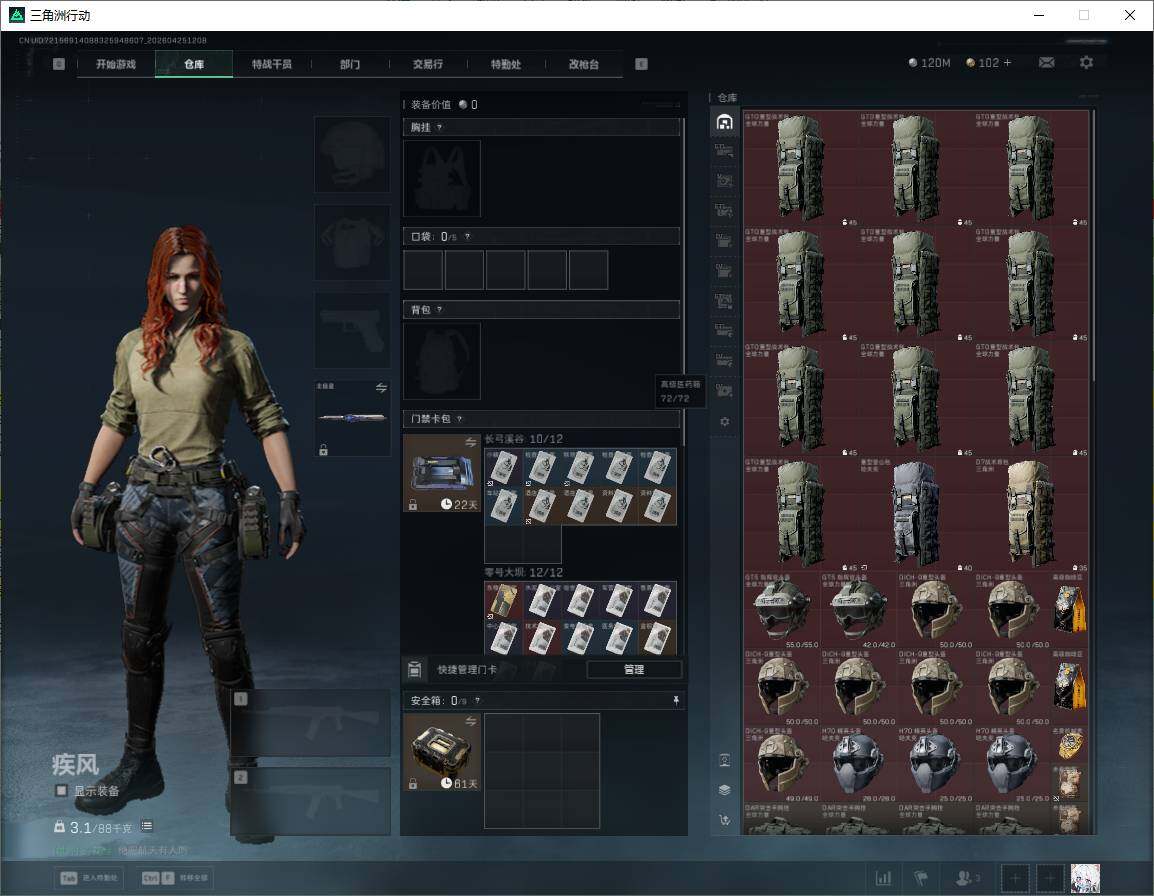Select the key card case with 22天

pos(442,473)
